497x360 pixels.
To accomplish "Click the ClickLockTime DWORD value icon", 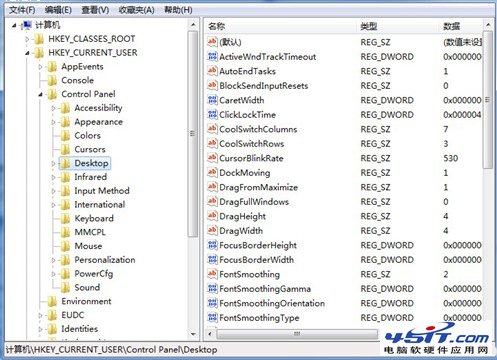I will (212, 114).
